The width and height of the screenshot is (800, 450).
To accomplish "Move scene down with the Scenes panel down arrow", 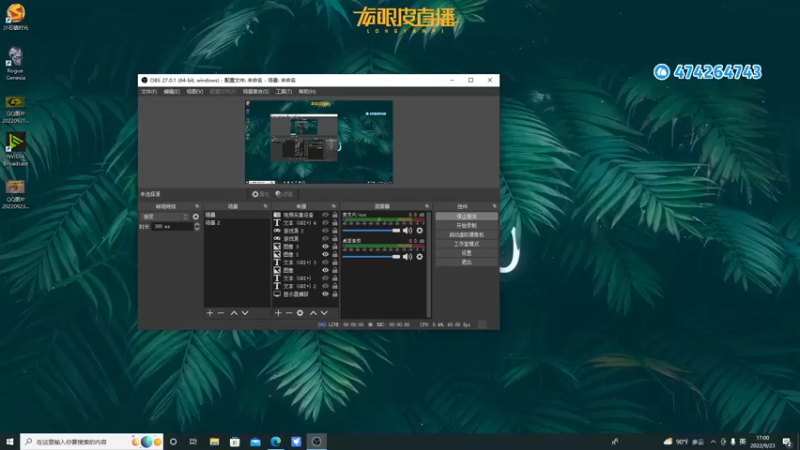I will click(245, 313).
